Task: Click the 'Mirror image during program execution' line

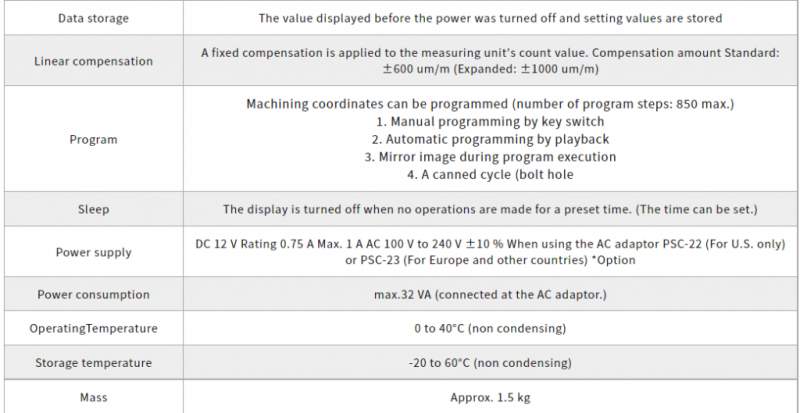Action: (x=490, y=157)
